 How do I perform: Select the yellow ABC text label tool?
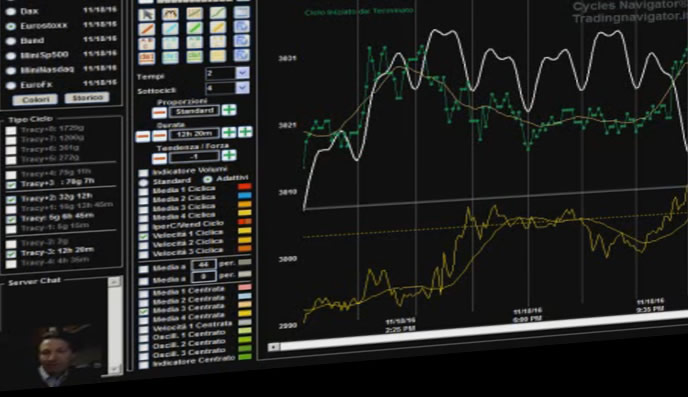[x=218, y=42]
